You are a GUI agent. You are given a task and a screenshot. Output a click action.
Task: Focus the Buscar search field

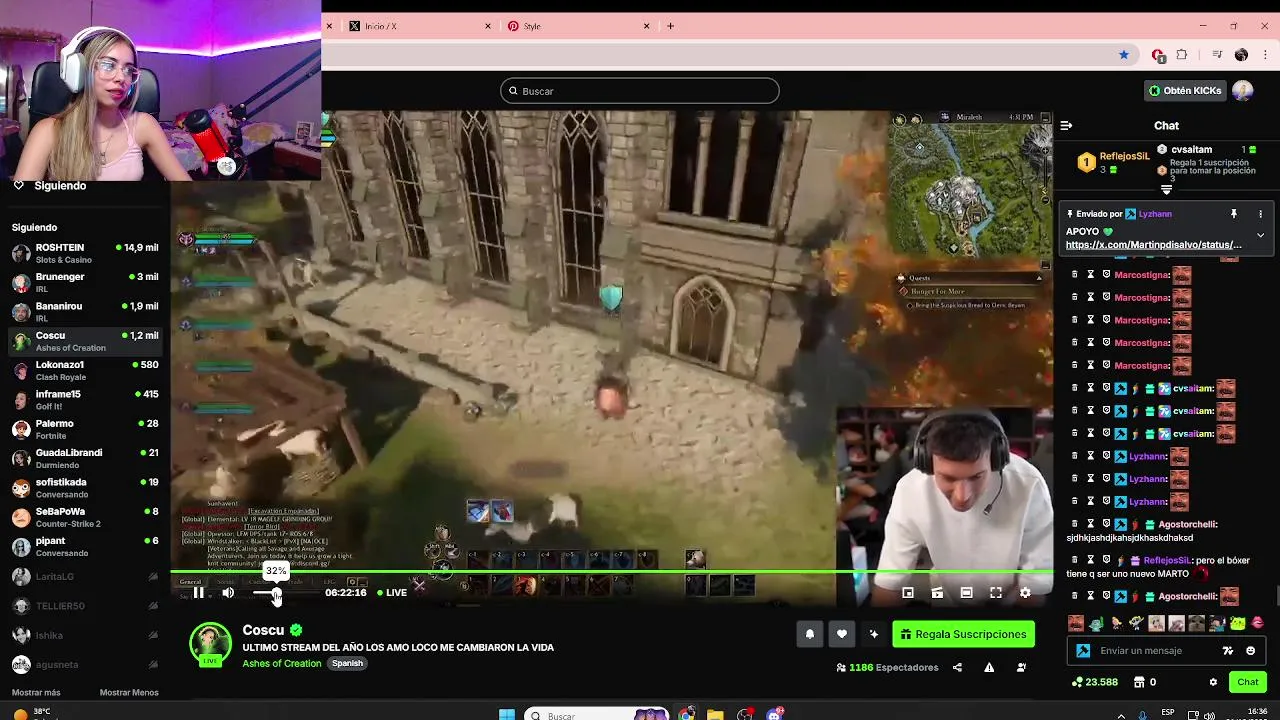640,91
